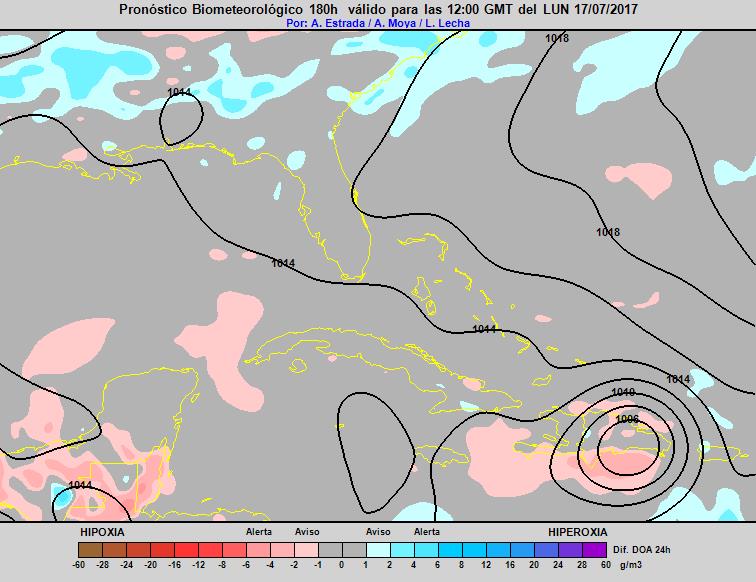Screen dimensions: 756x582
Task: Click the positive '4' scale value
Action: tap(414, 565)
